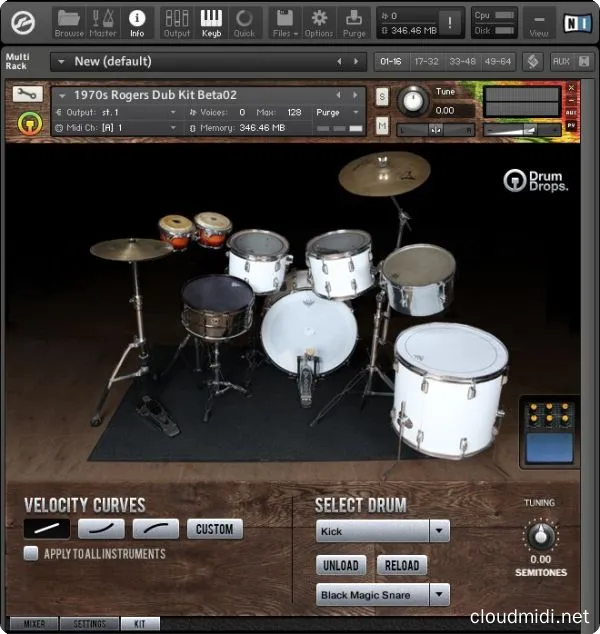This screenshot has height=634, width=600.
Task: Toggle the on-screen Keyb keyboard
Action: pyautogui.click(x=211, y=21)
